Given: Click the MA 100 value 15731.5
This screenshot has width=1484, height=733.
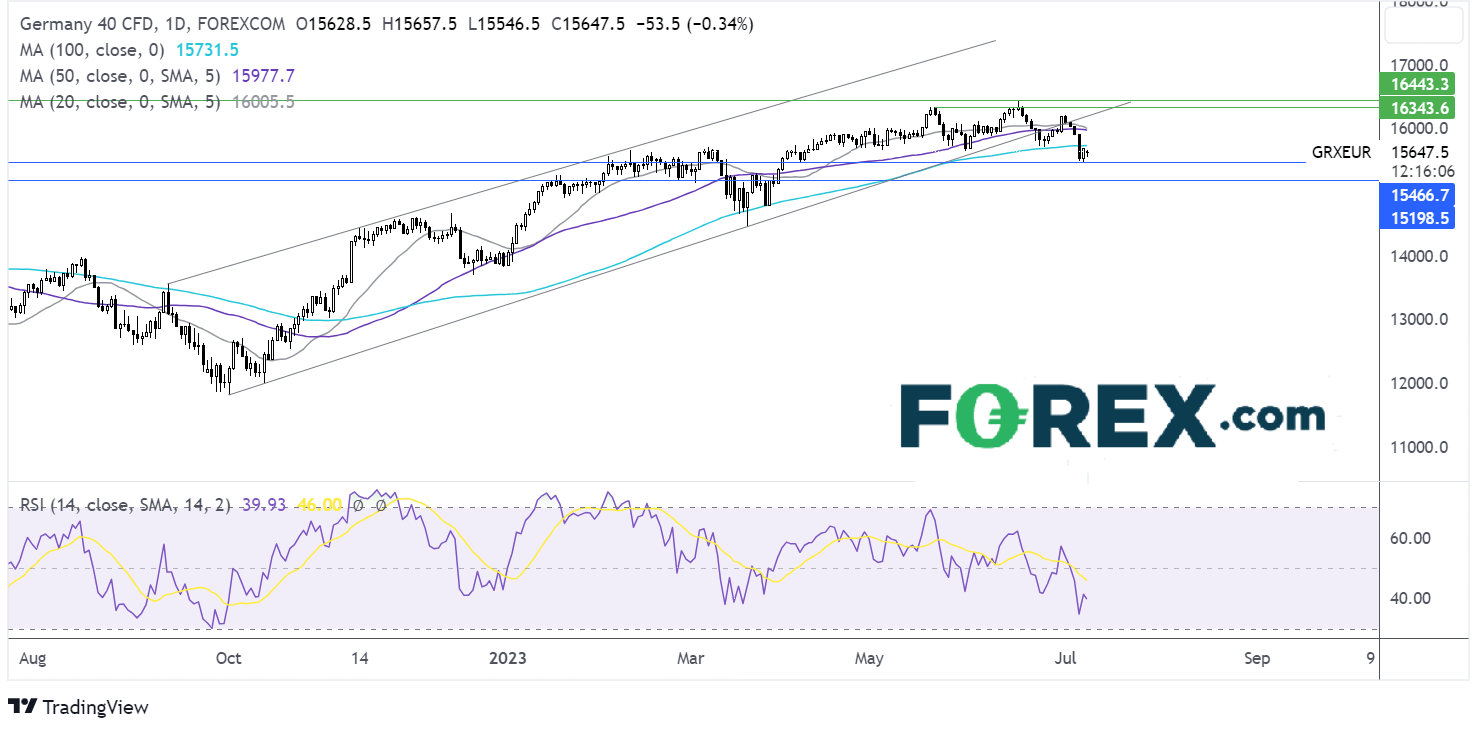Looking at the screenshot, I should 207,49.
